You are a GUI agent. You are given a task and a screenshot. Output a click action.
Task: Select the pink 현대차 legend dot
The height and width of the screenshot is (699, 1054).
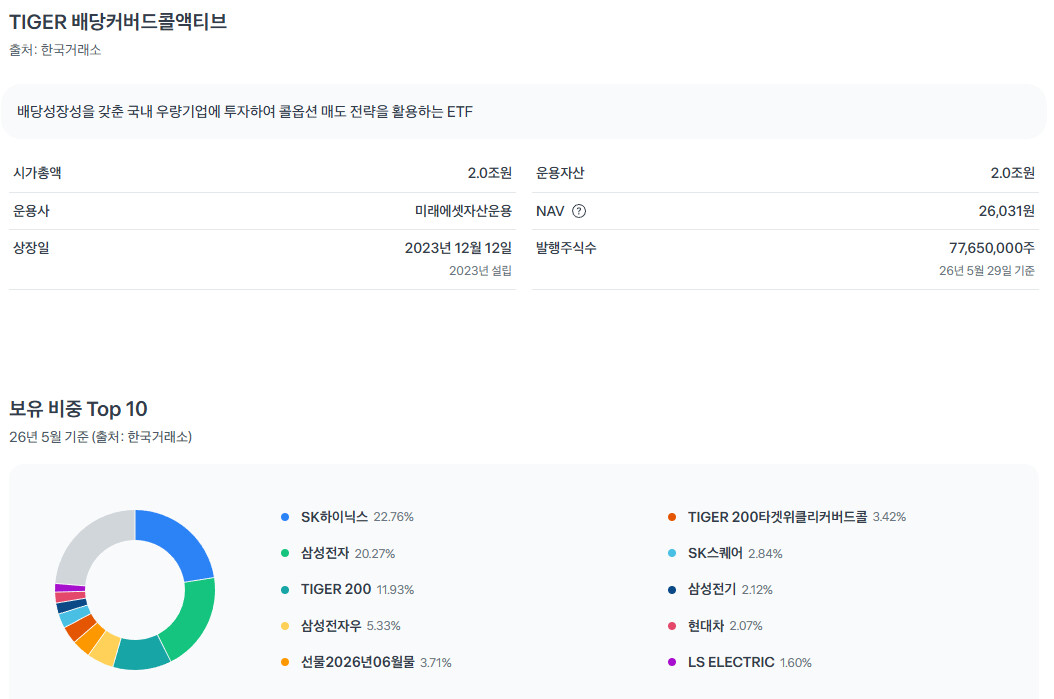tap(672, 626)
